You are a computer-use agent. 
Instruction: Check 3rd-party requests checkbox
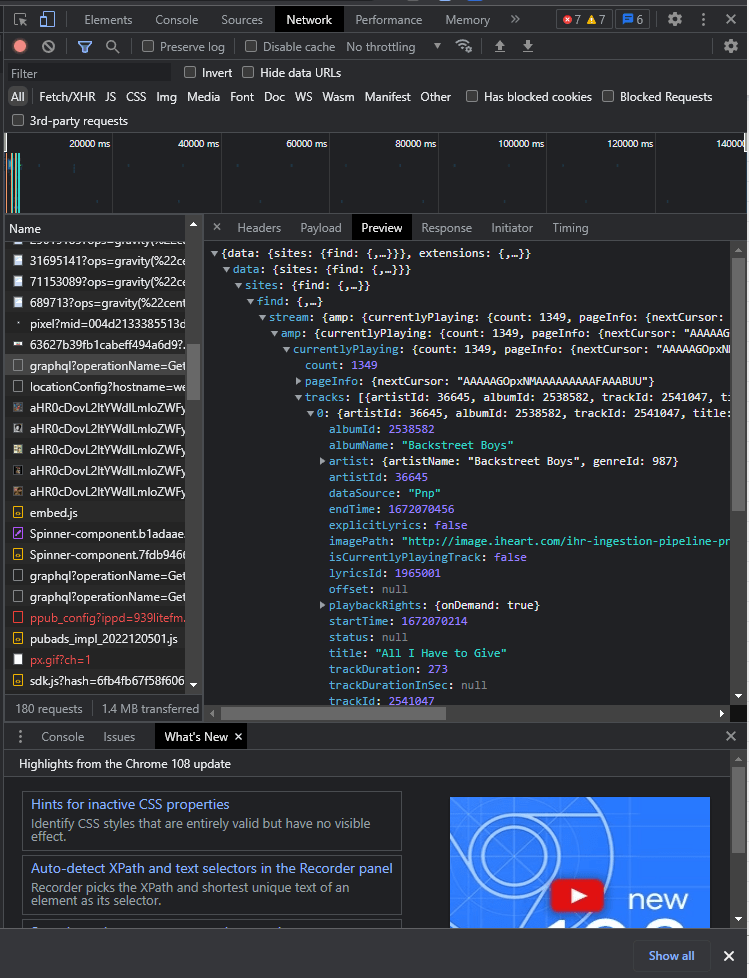(x=18, y=120)
